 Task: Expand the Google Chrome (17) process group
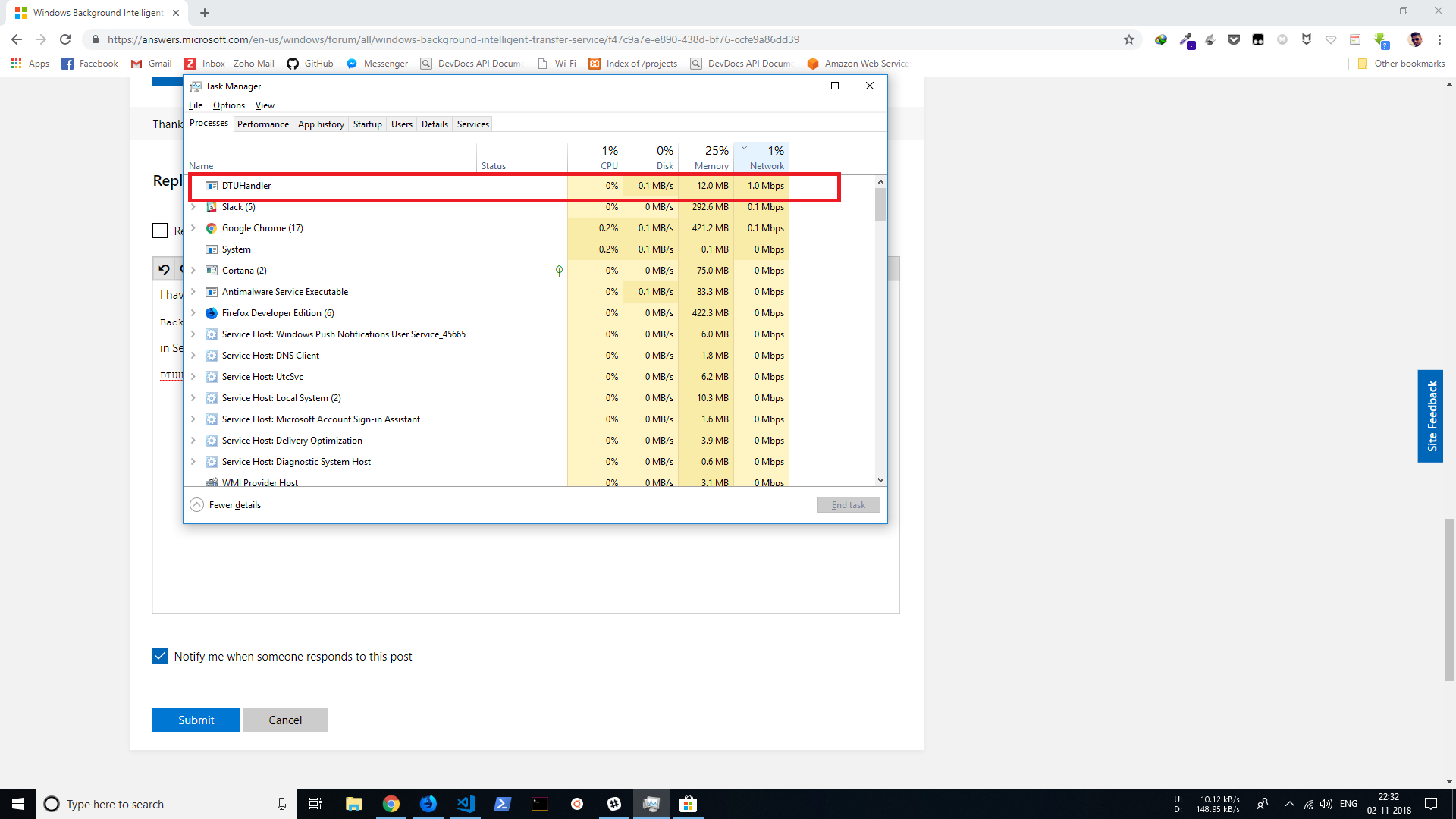(x=193, y=228)
